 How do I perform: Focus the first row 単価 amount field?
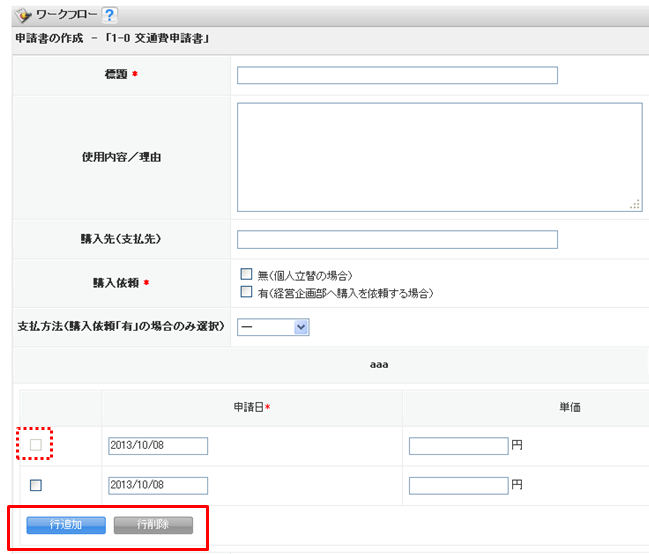pos(458,446)
